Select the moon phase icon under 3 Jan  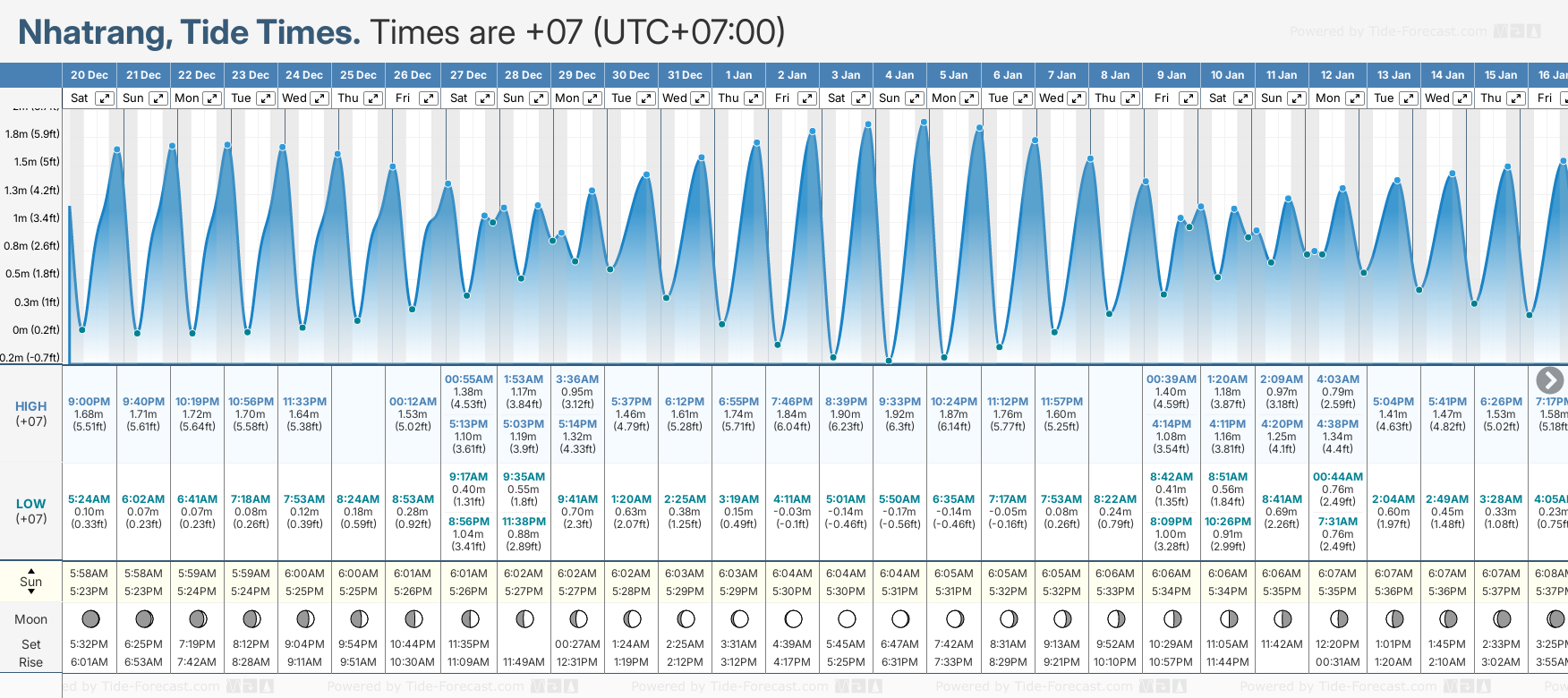[847, 618]
